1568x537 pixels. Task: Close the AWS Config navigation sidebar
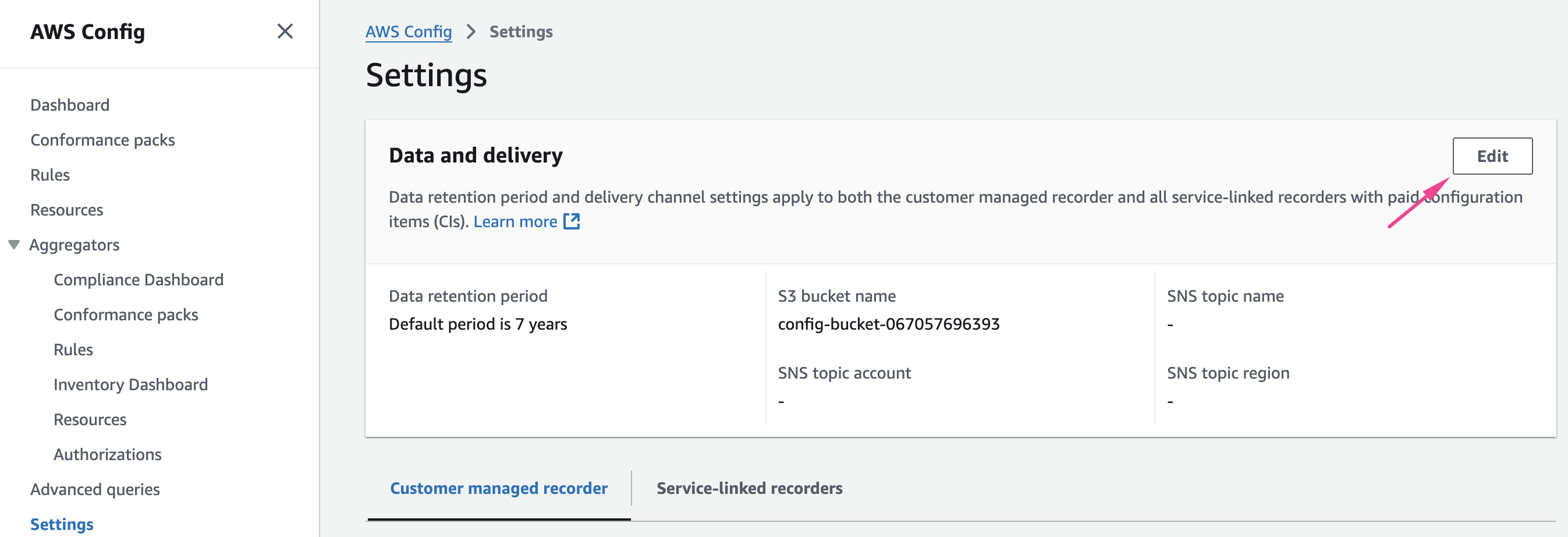pos(285,31)
